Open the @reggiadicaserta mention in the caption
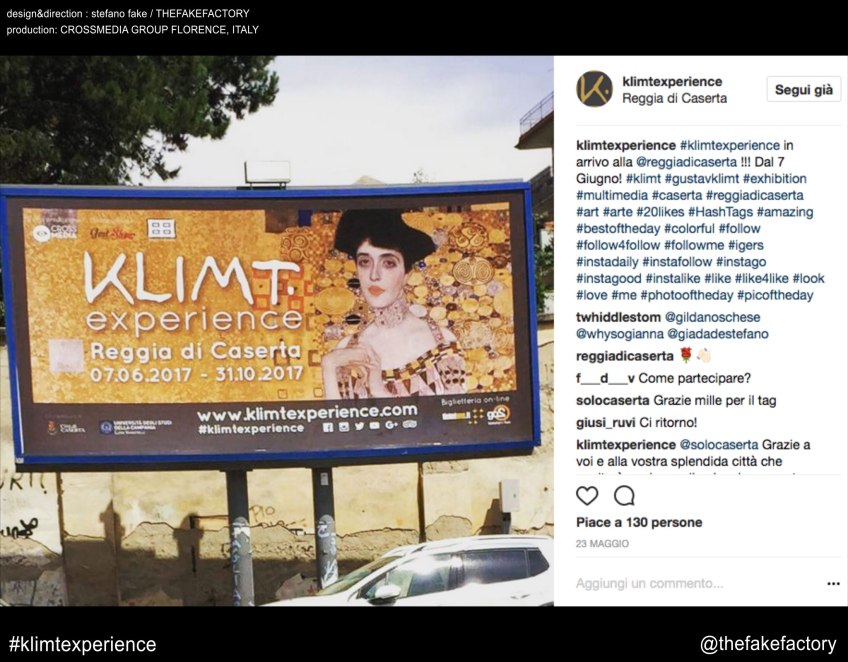The width and height of the screenshot is (848, 662). (x=687, y=162)
